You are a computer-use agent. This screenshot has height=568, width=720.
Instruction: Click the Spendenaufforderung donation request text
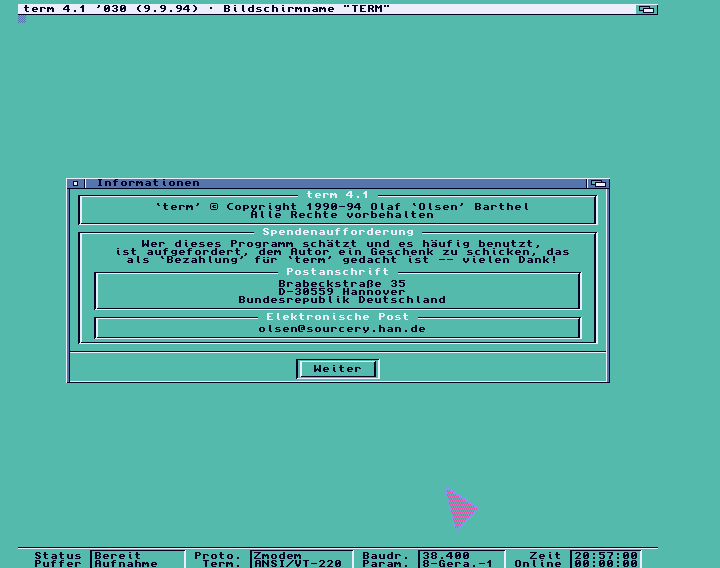tap(341, 251)
